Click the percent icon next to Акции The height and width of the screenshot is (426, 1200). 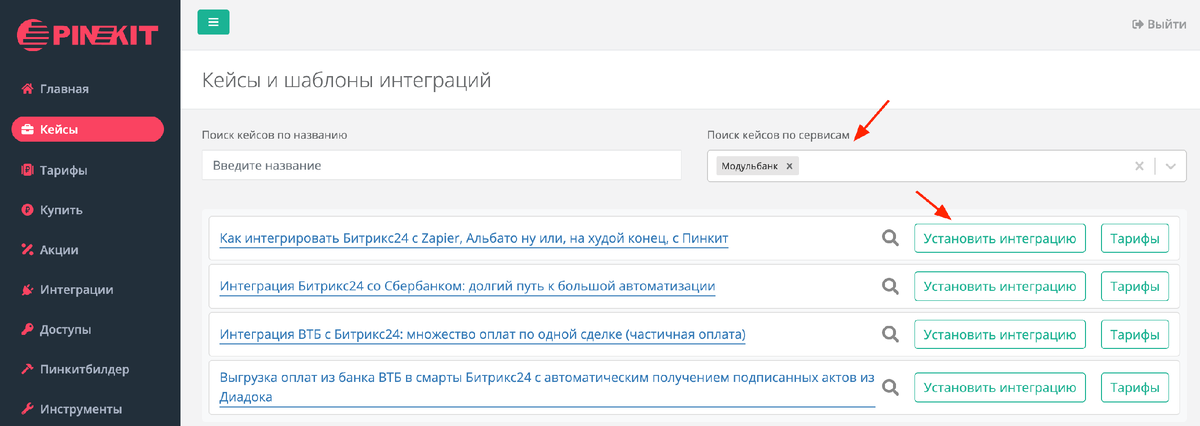pyautogui.click(x=28, y=250)
